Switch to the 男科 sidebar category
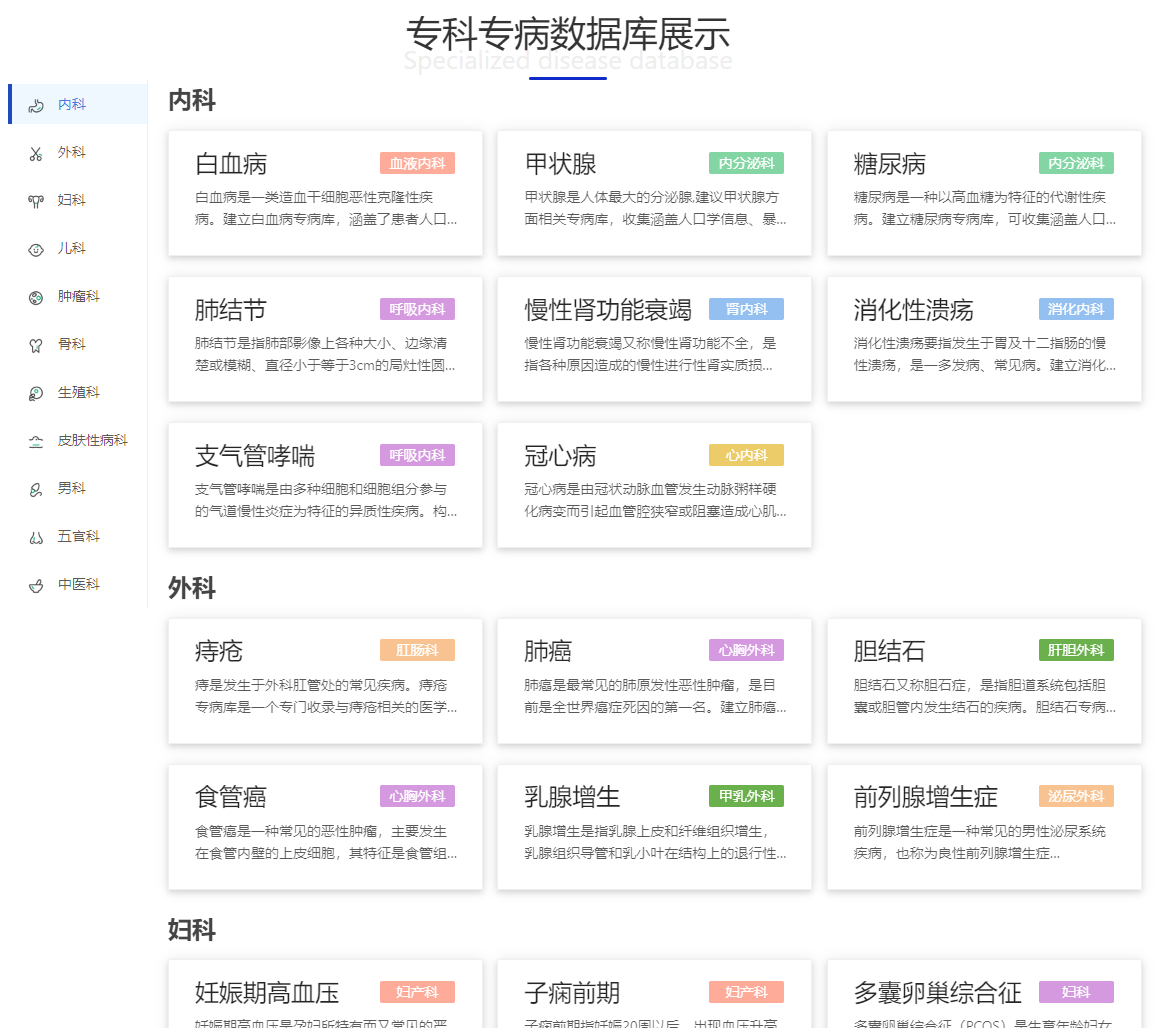 click(71, 489)
